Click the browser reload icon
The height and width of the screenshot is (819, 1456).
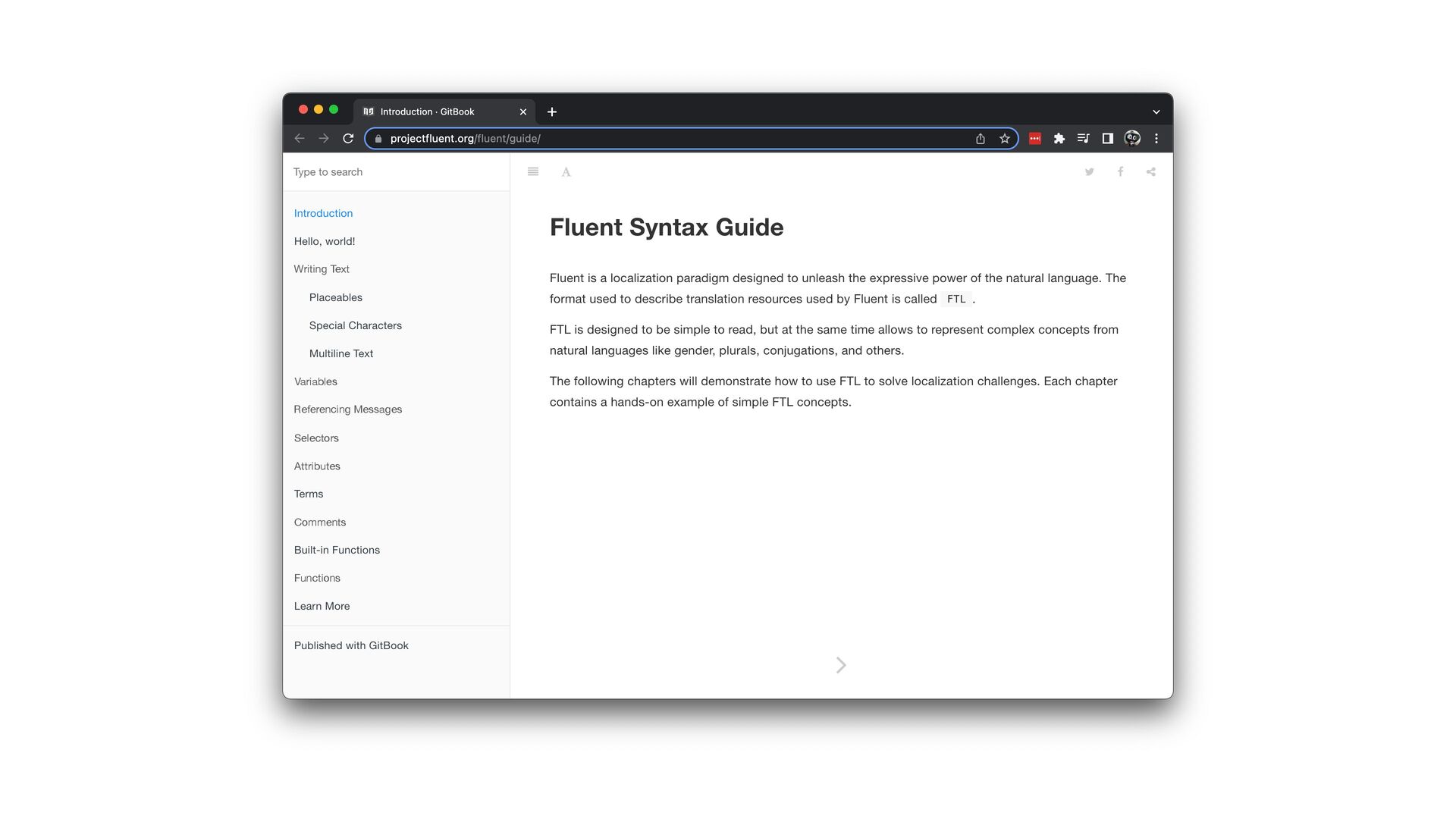click(x=348, y=139)
